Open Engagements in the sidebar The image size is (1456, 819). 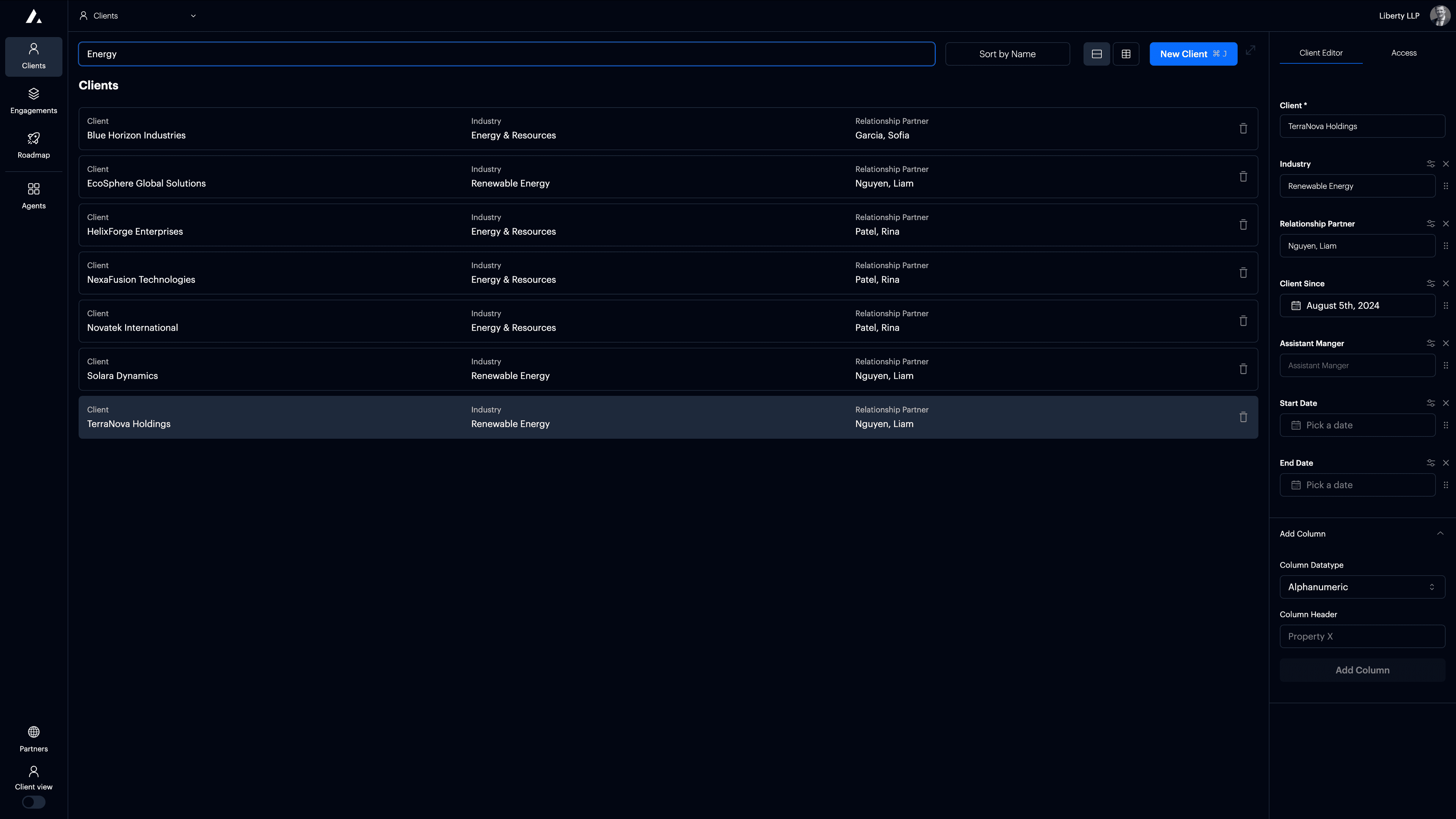33,100
